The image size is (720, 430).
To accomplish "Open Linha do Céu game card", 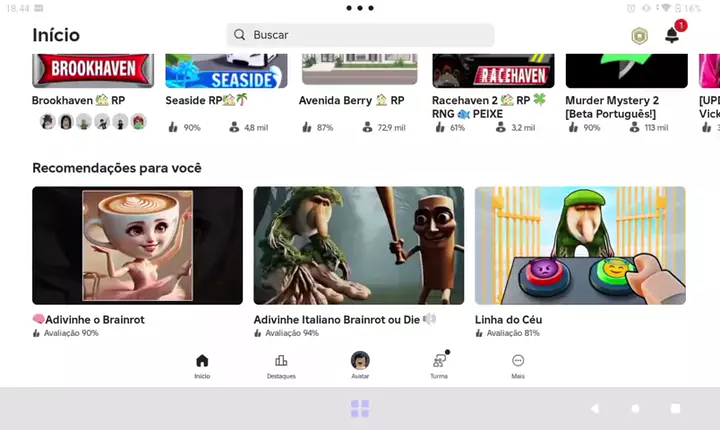I will point(580,245).
